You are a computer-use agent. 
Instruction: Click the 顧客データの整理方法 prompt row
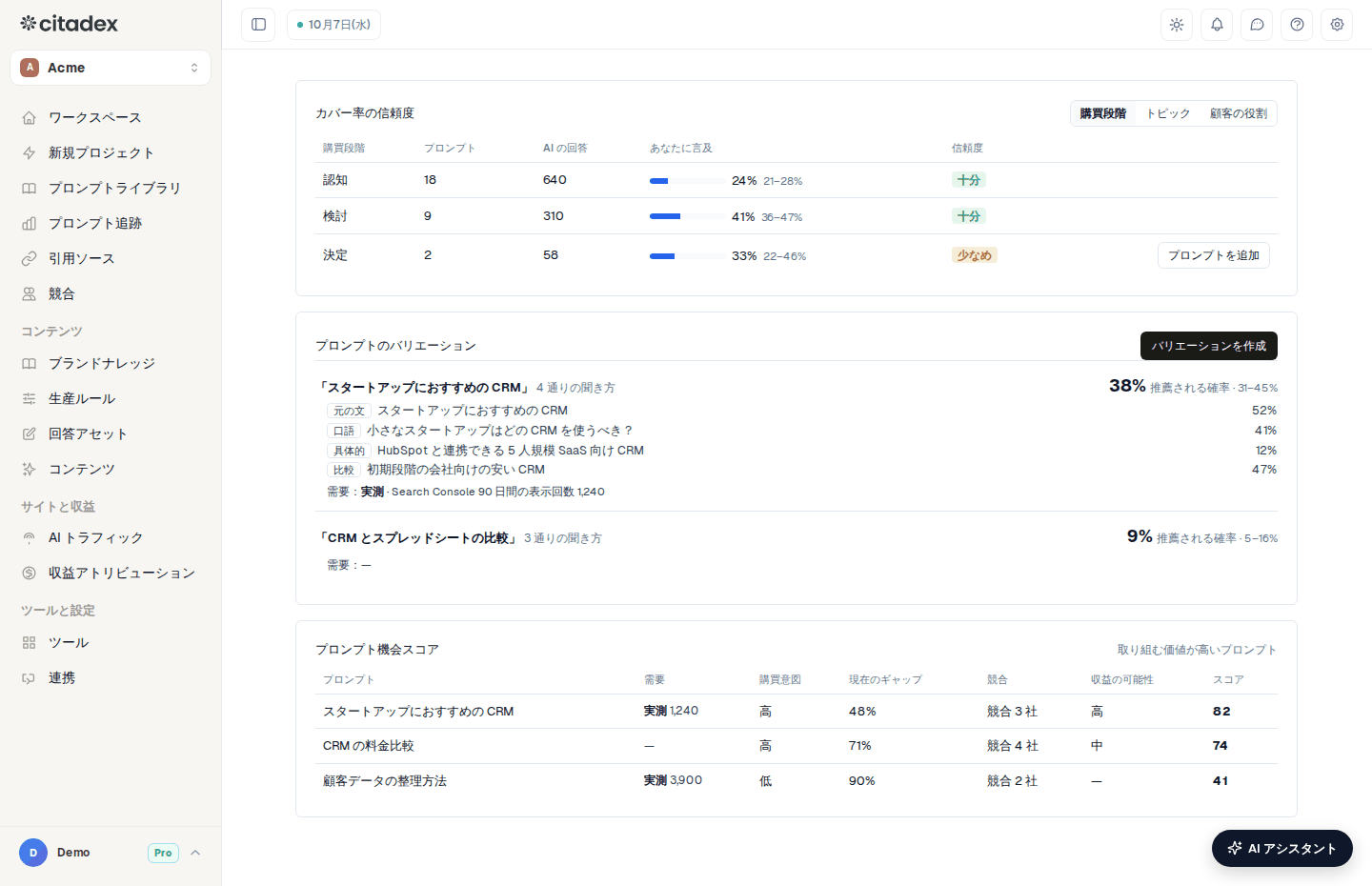[x=797, y=781]
